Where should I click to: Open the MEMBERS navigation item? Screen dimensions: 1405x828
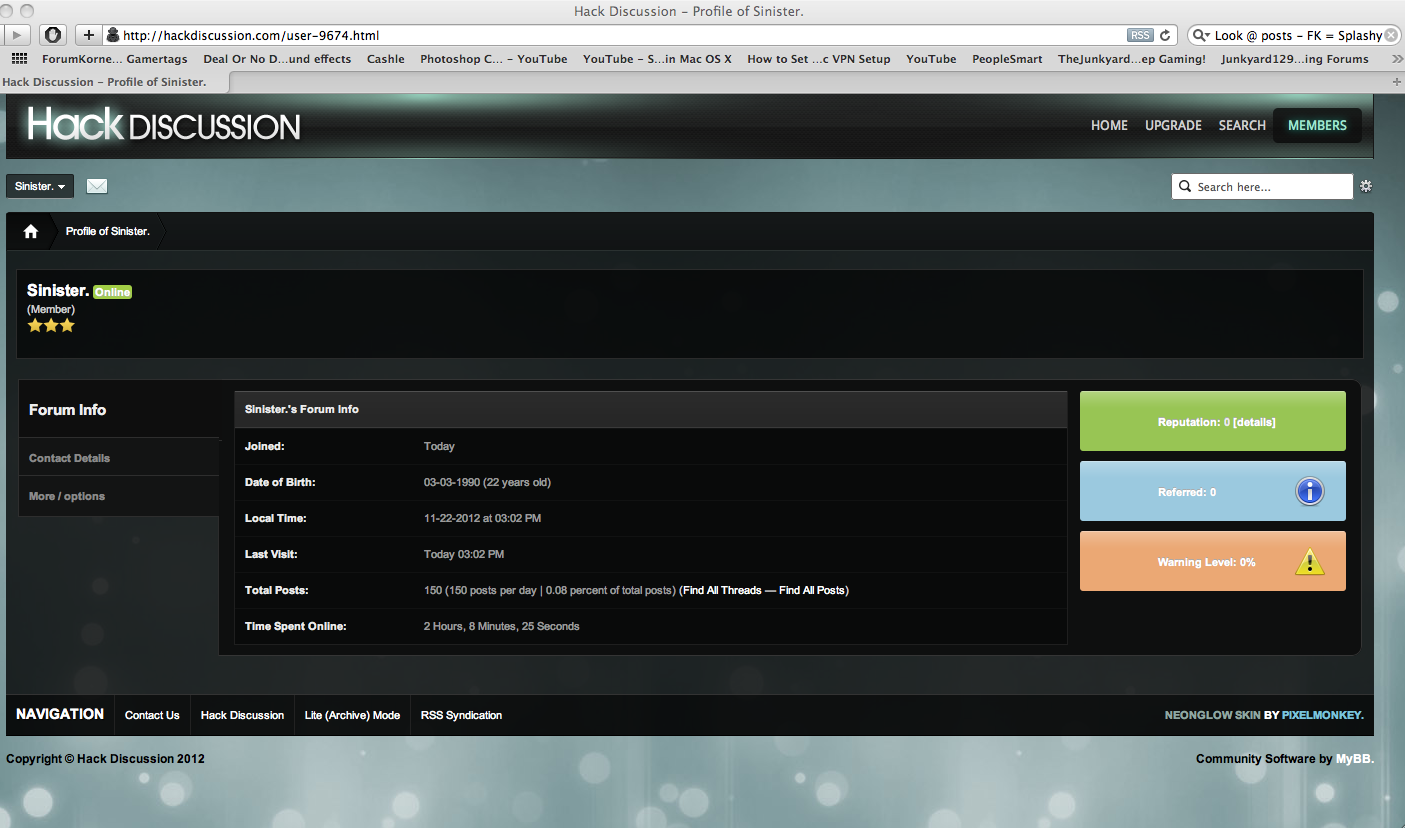1317,125
